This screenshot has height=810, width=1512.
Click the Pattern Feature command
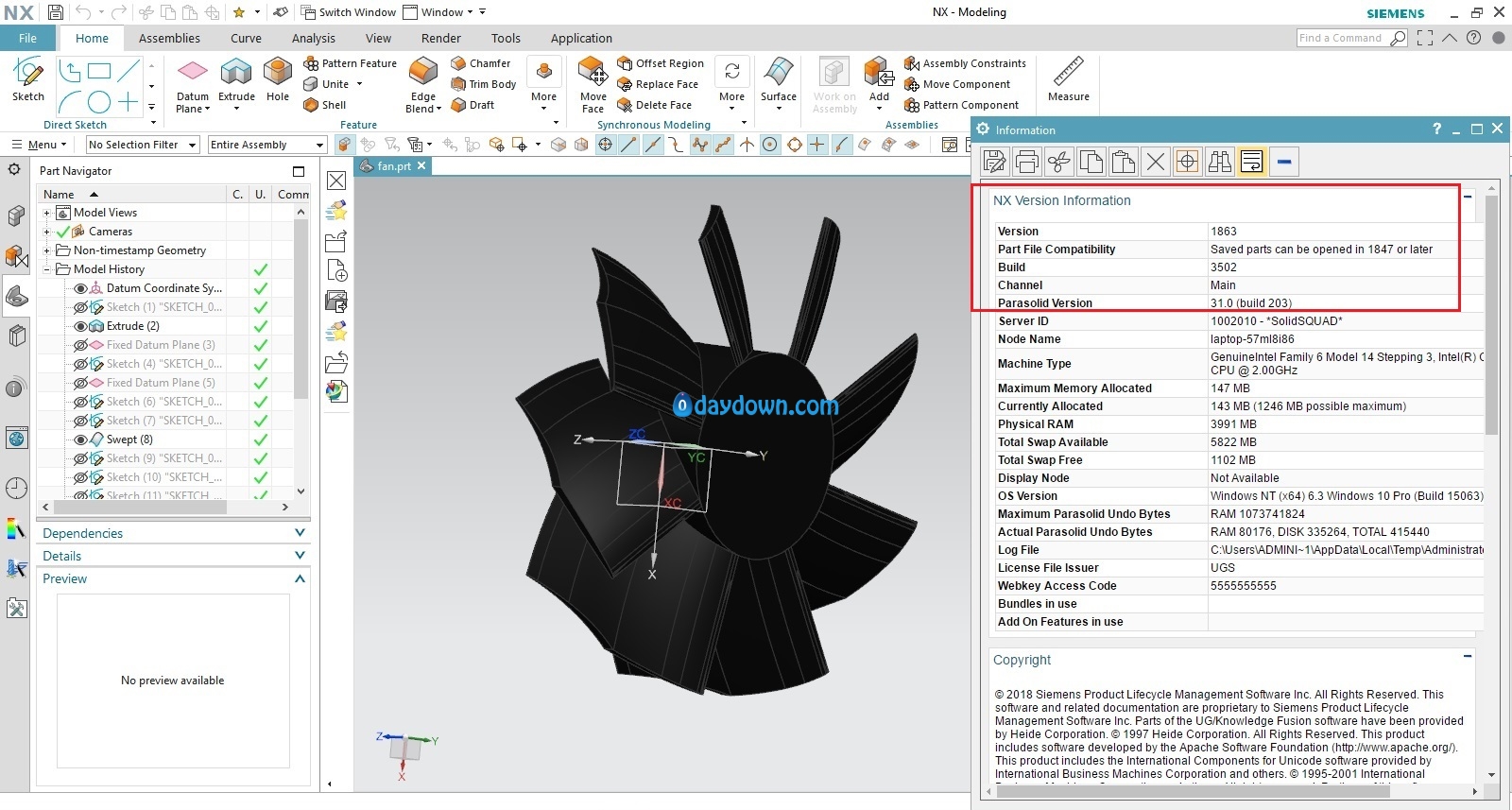coord(351,63)
